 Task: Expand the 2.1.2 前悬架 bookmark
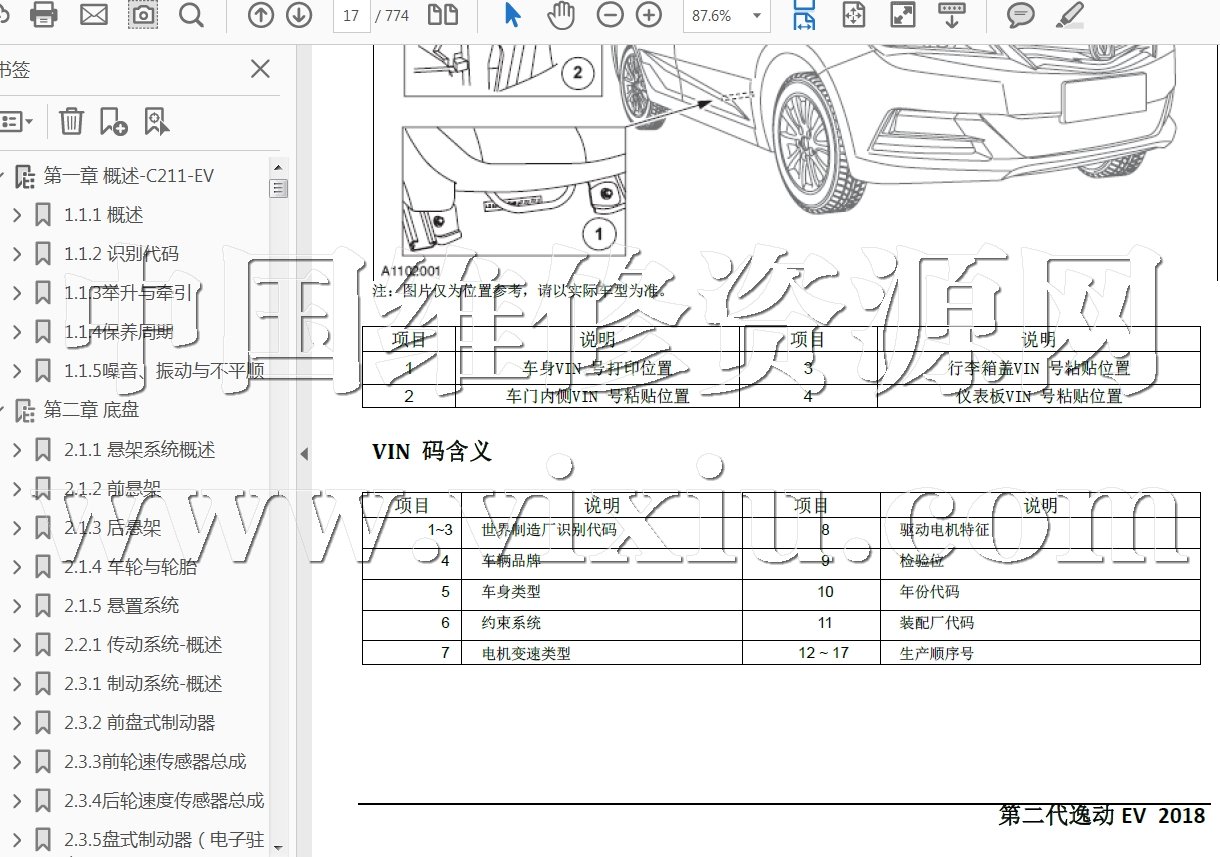coord(17,489)
